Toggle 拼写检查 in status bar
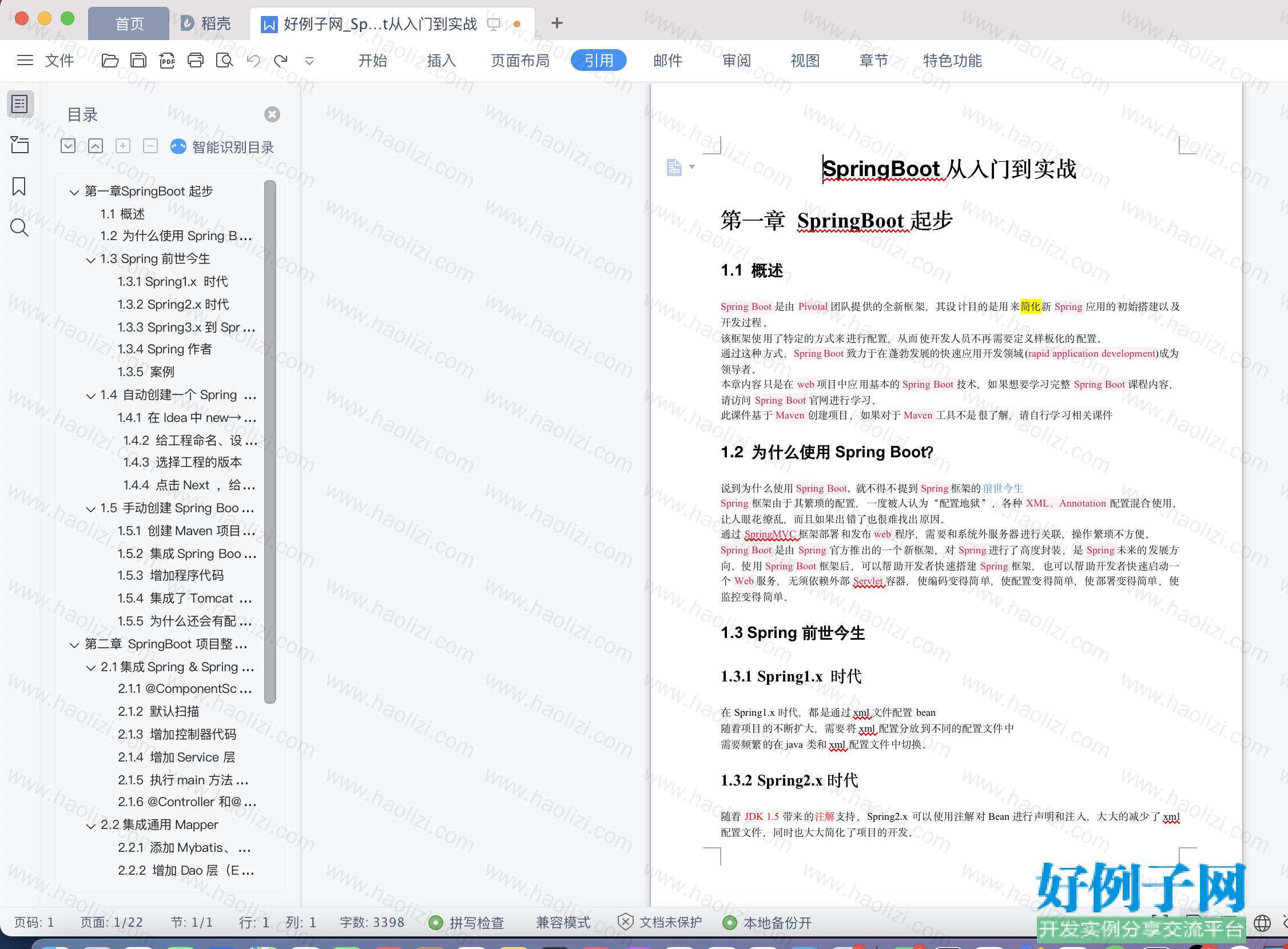This screenshot has width=1288, height=949. point(467,923)
